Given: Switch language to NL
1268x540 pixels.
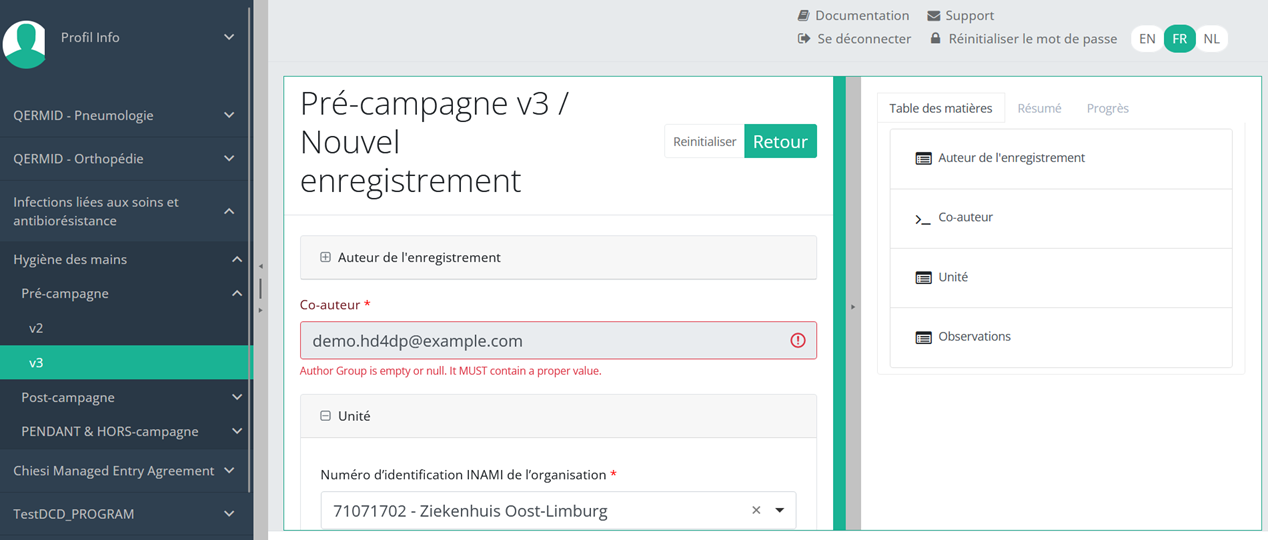Looking at the screenshot, I should (1211, 39).
